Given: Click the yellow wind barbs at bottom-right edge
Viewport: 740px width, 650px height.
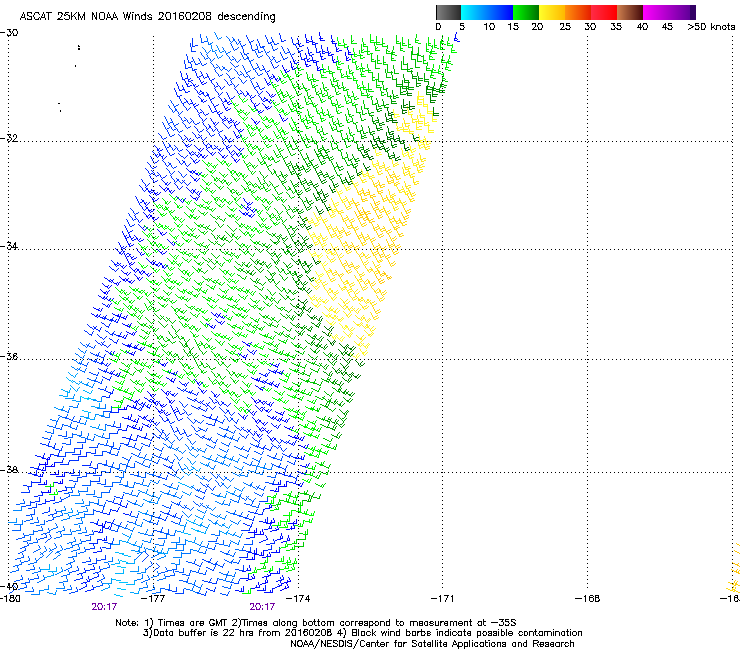Looking at the screenshot, I should [734, 566].
